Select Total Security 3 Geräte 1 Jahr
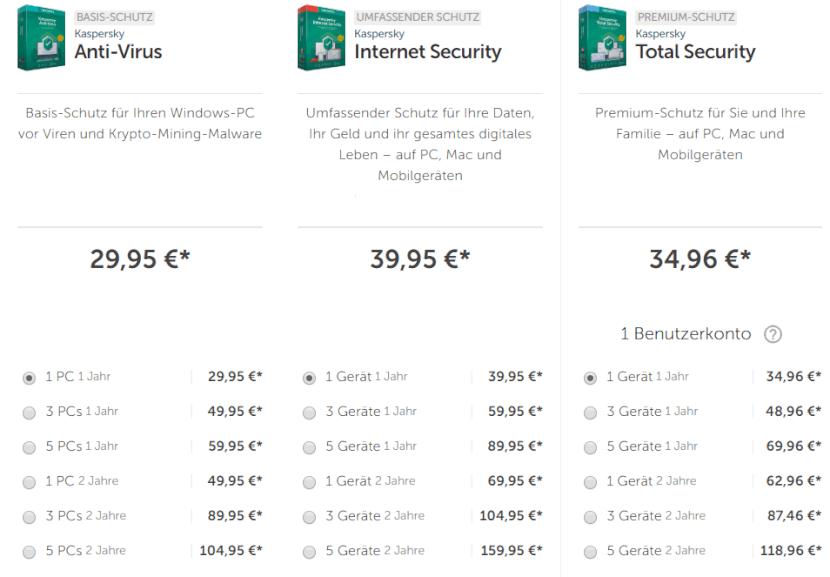Screen dimensions: 830x577 (x=590, y=412)
